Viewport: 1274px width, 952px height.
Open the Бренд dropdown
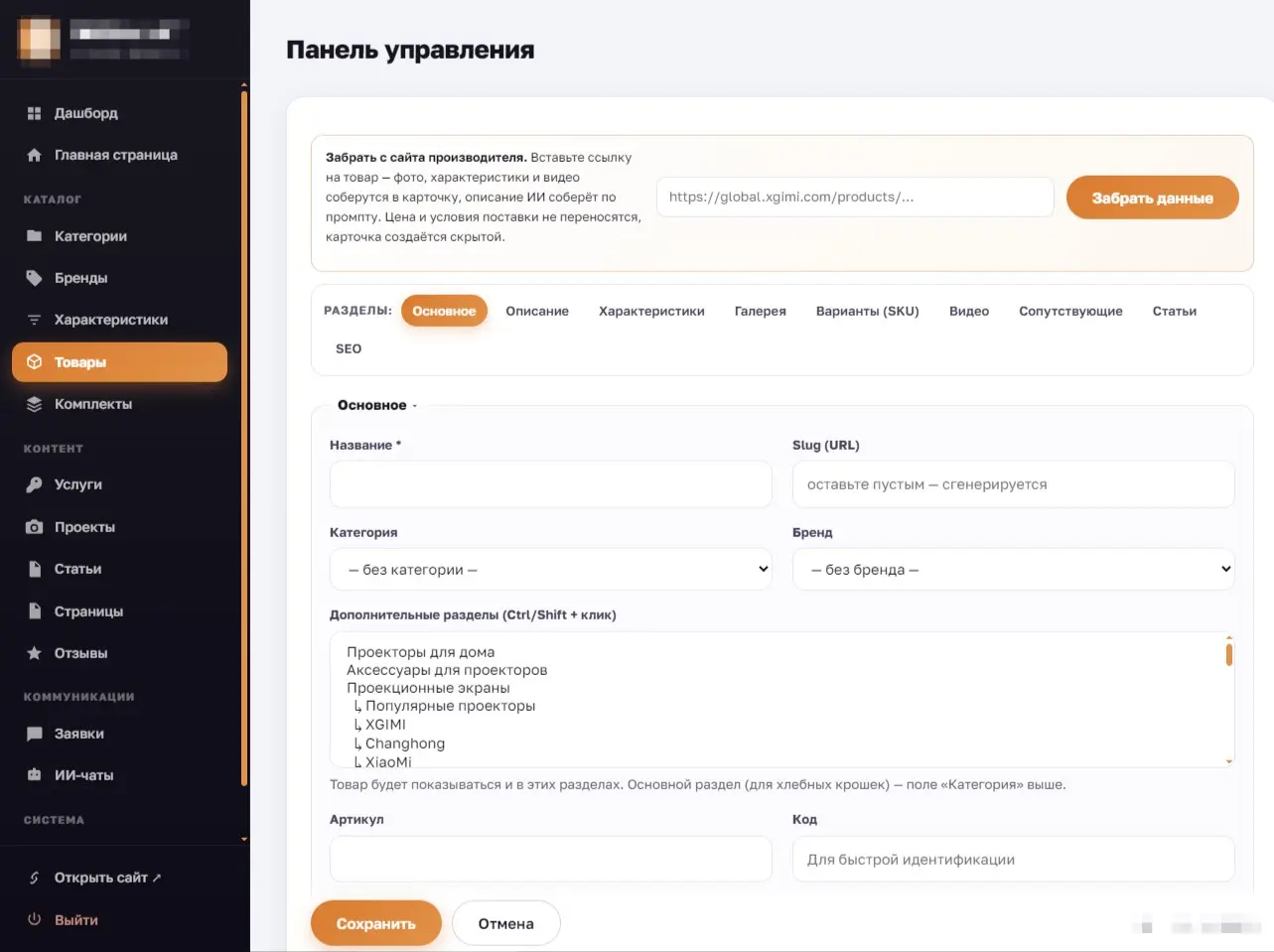coord(1013,570)
